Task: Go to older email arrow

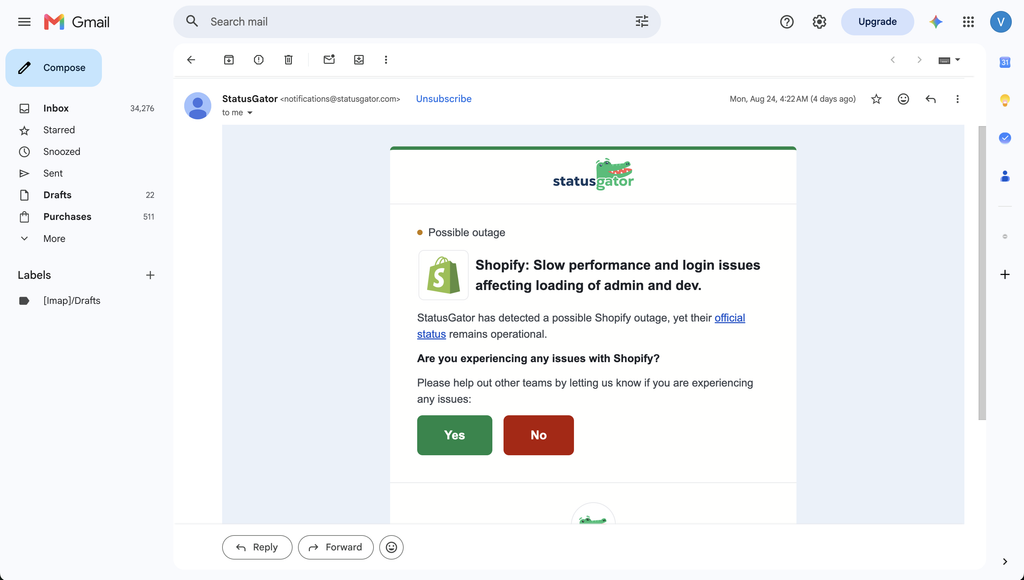Action: coord(919,60)
